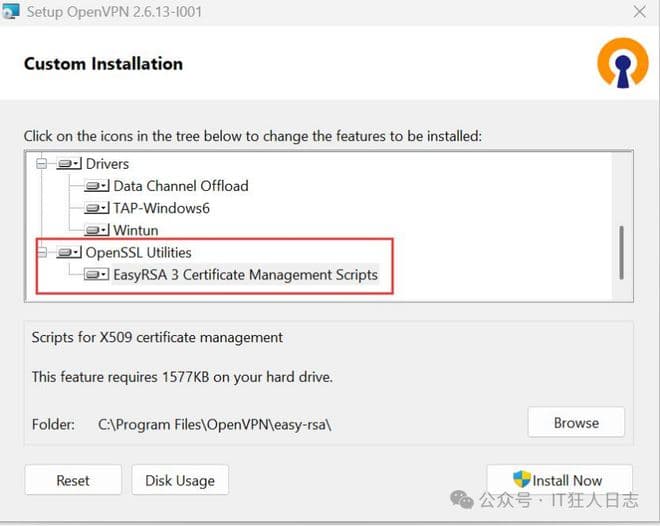Click the 'Click on the icons in the tree' instruction text

click(x=253, y=136)
